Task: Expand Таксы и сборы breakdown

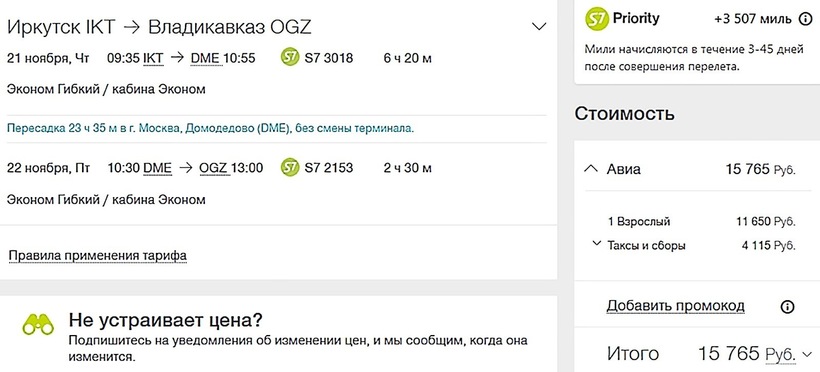Action: tap(596, 243)
